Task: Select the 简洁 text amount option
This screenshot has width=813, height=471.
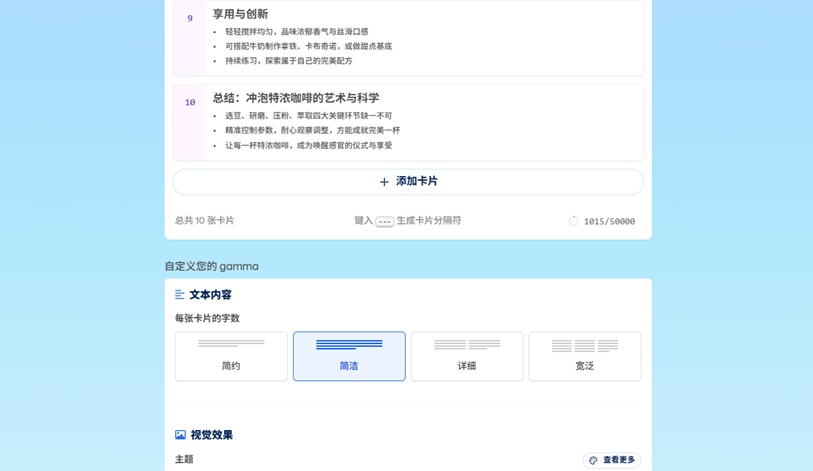Action: 349,356
